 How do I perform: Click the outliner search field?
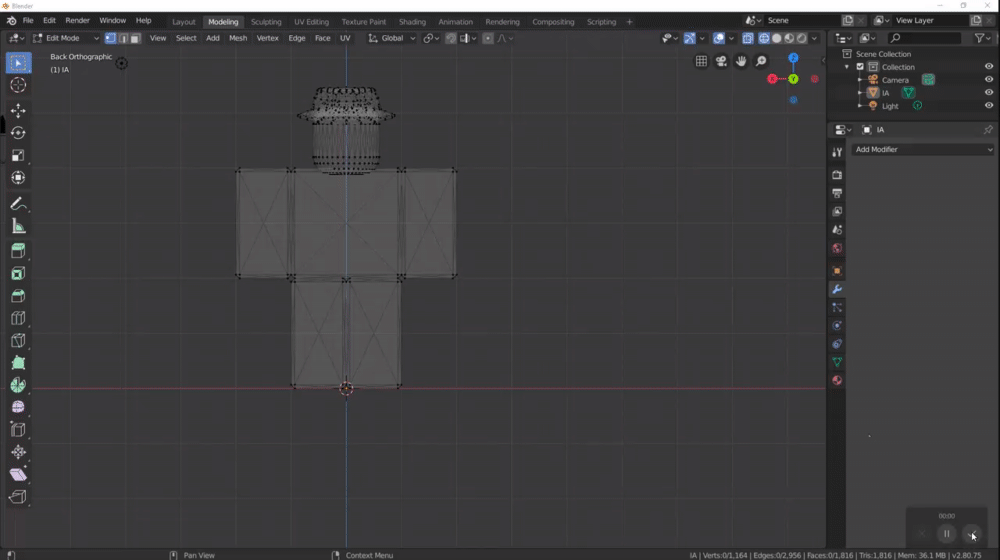[923, 38]
